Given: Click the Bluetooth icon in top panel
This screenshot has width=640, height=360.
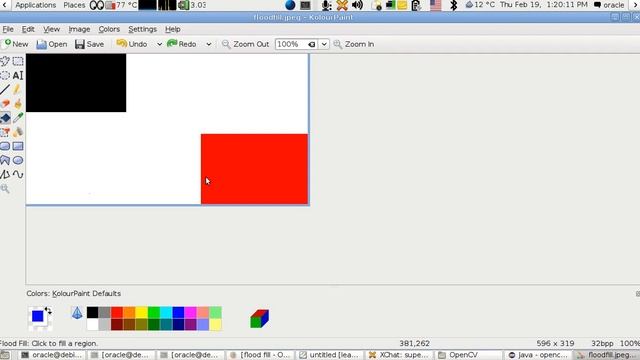Looking at the screenshot, I should pos(453,5).
